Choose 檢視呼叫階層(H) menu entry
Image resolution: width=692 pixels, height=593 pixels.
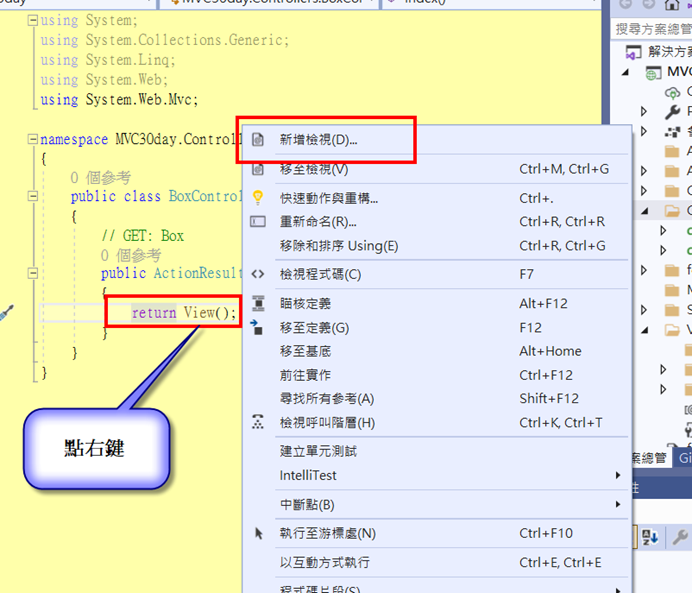coord(437,423)
